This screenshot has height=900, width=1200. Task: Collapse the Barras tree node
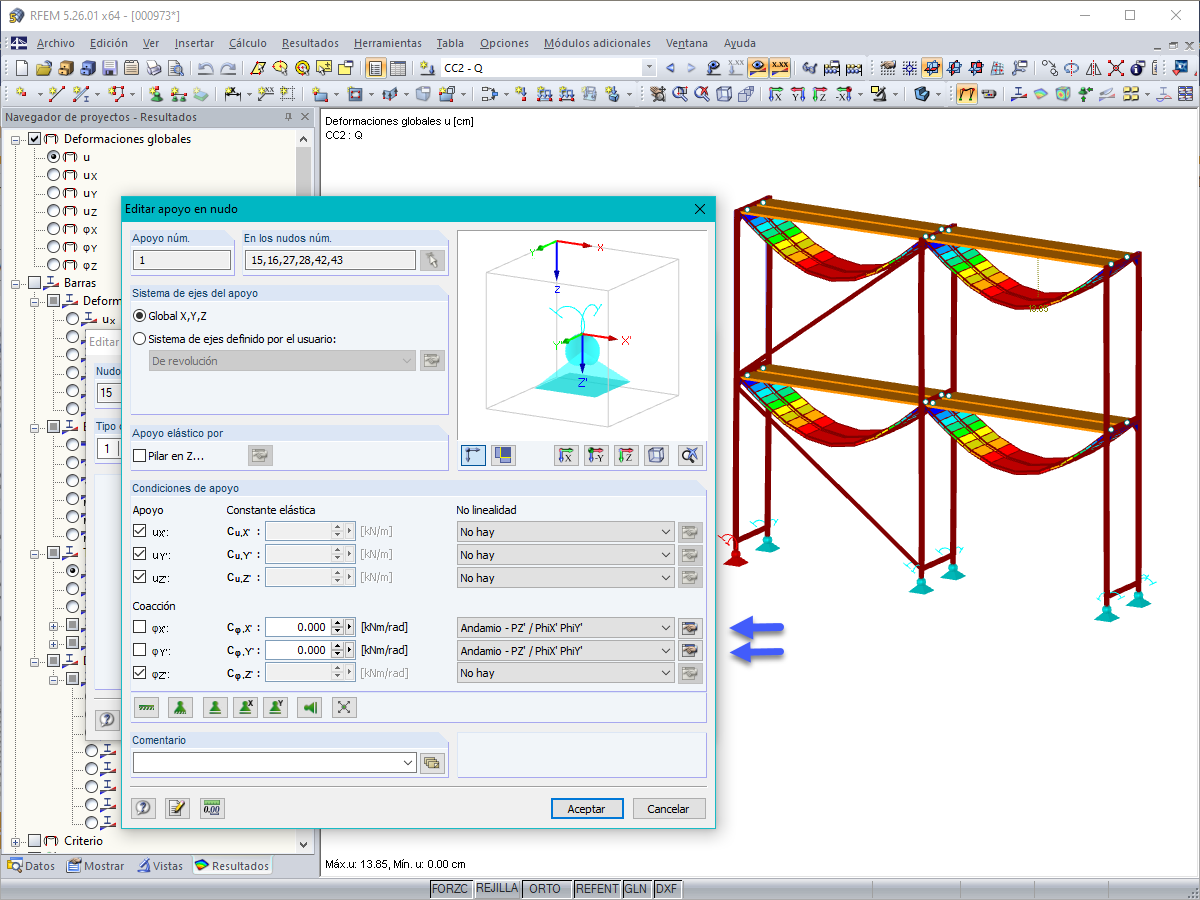(17, 283)
